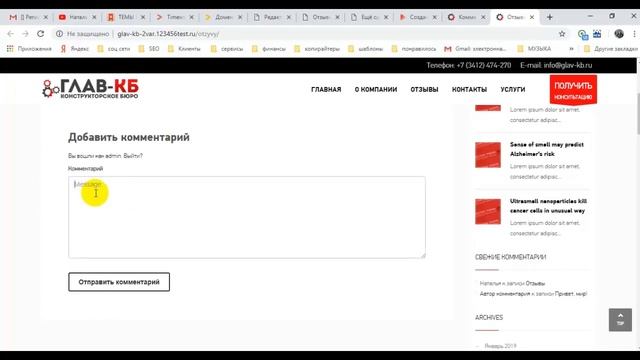Click the red ПОЛУЧИТЬ консультацию button
The height and width of the screenshot is (360, 640).
[573, 90]
